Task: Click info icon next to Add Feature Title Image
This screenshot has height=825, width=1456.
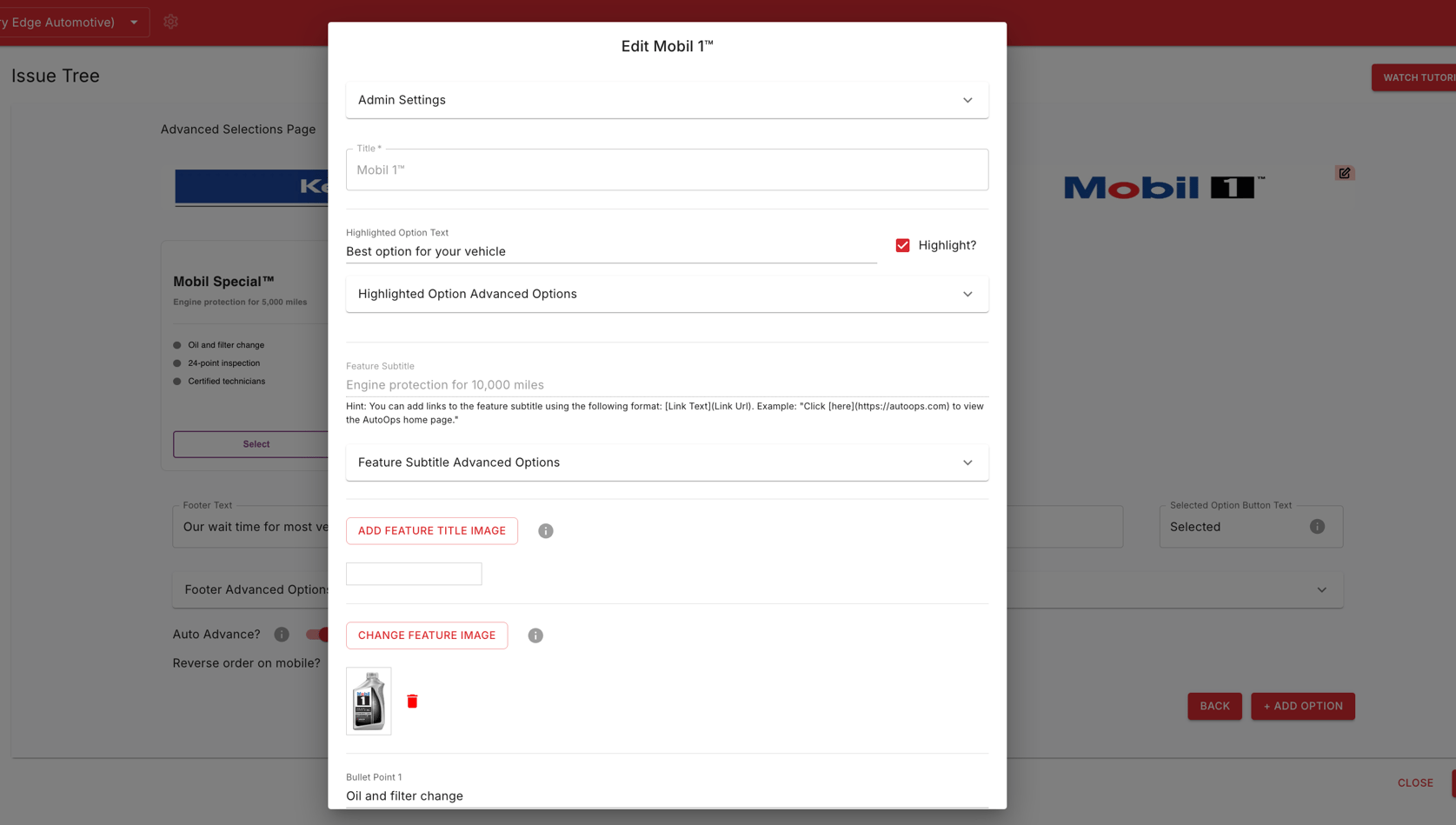Action: pyautogui.click(x=546, y=531)
